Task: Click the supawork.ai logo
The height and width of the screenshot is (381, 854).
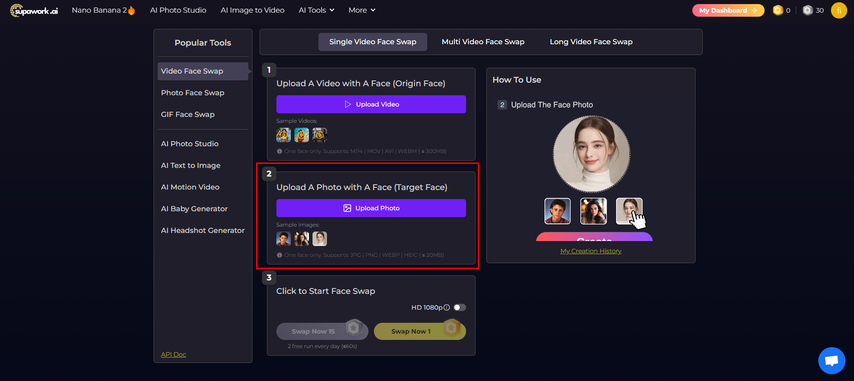Action: (34, 10)
